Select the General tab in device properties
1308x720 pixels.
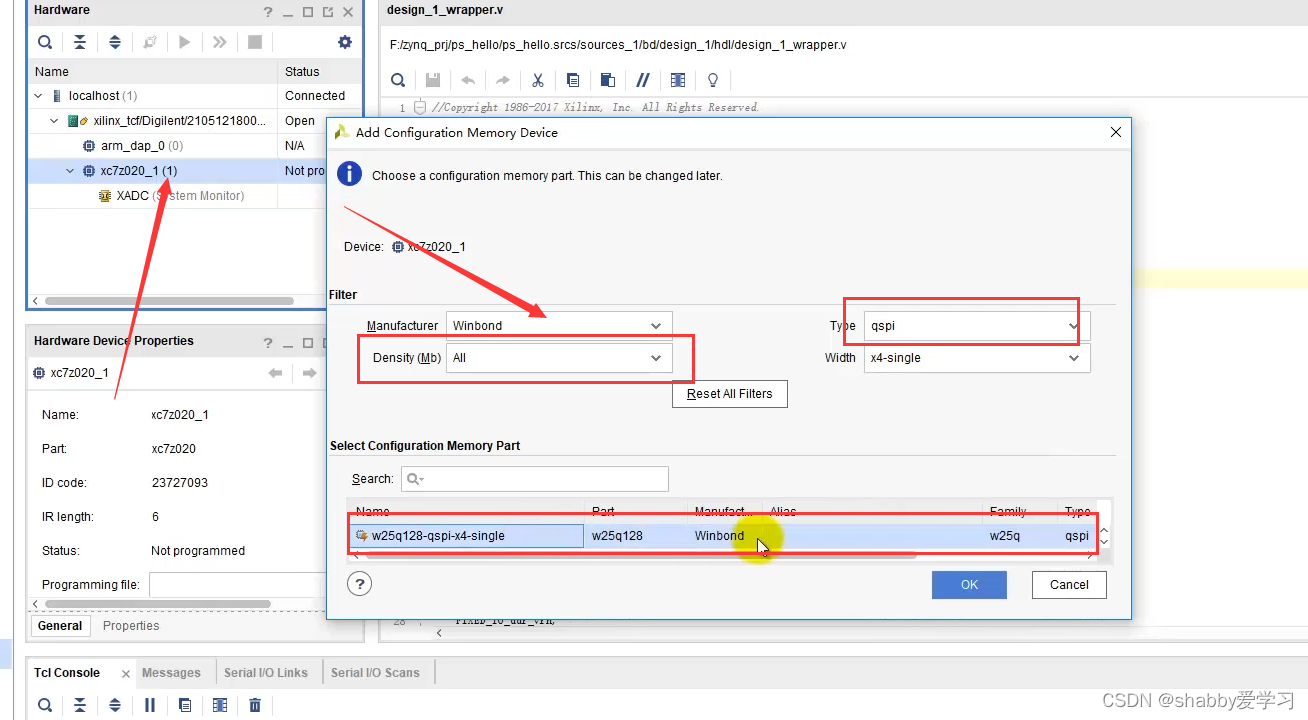(60, 626)
